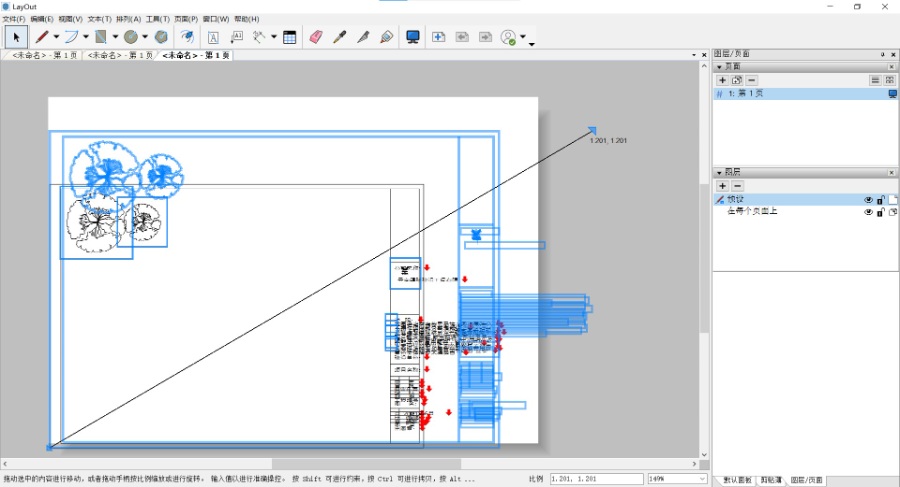Open the 文本(T) menu
The width and height of the screenshot is (900, 487).
pos(99,19)
